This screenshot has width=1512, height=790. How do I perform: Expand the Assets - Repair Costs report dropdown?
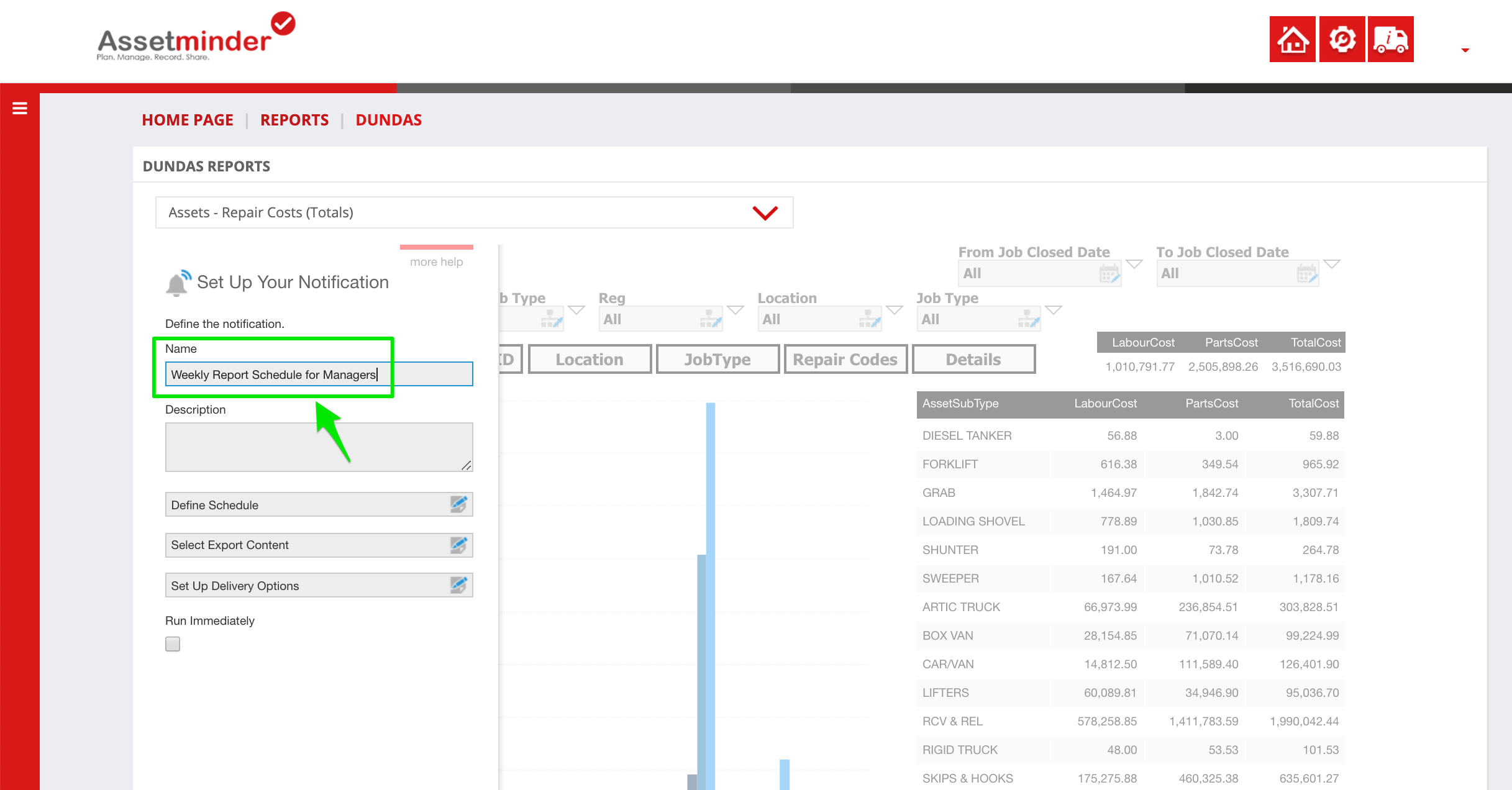[765, 213]
